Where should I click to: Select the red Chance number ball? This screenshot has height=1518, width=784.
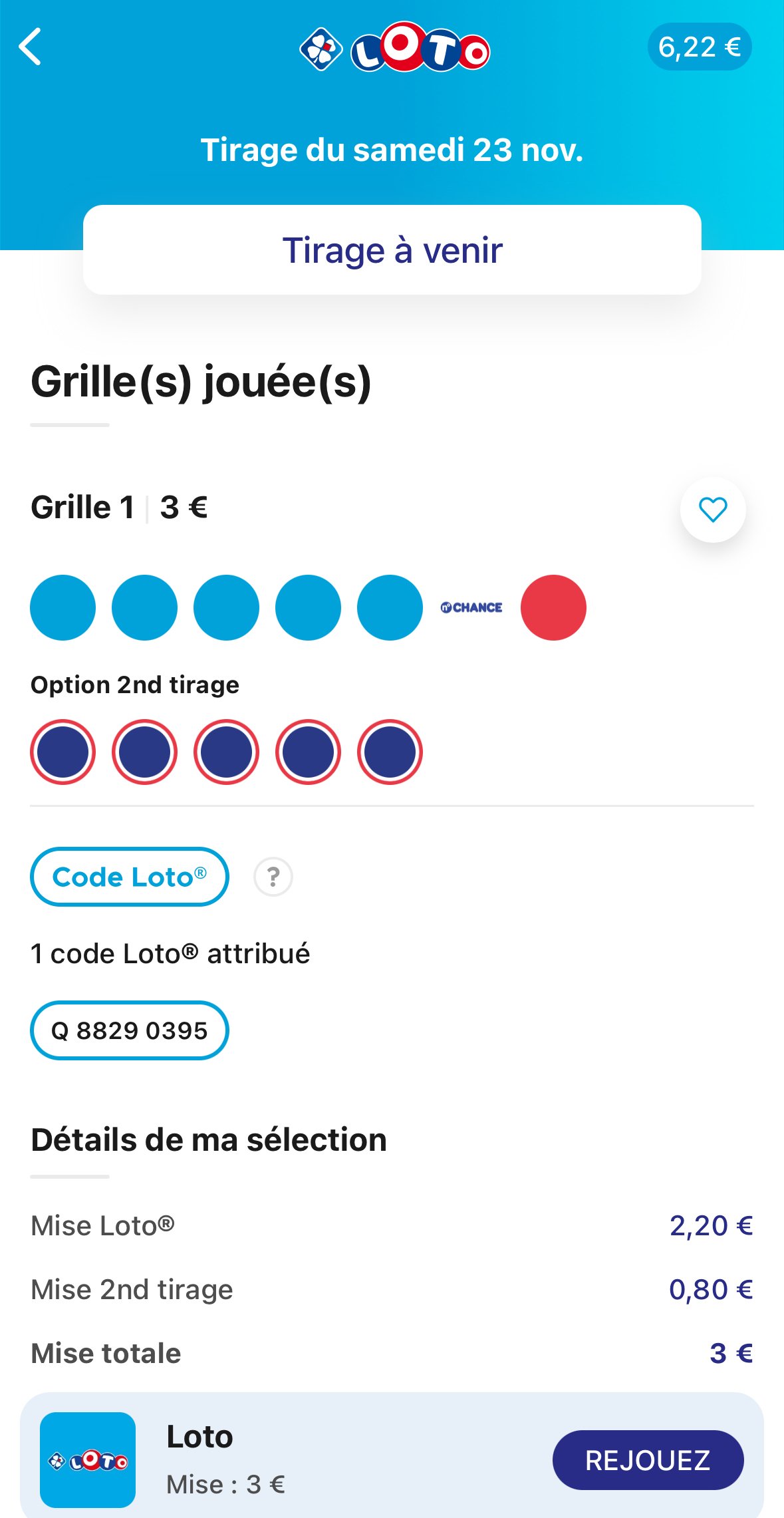(553, 607)
